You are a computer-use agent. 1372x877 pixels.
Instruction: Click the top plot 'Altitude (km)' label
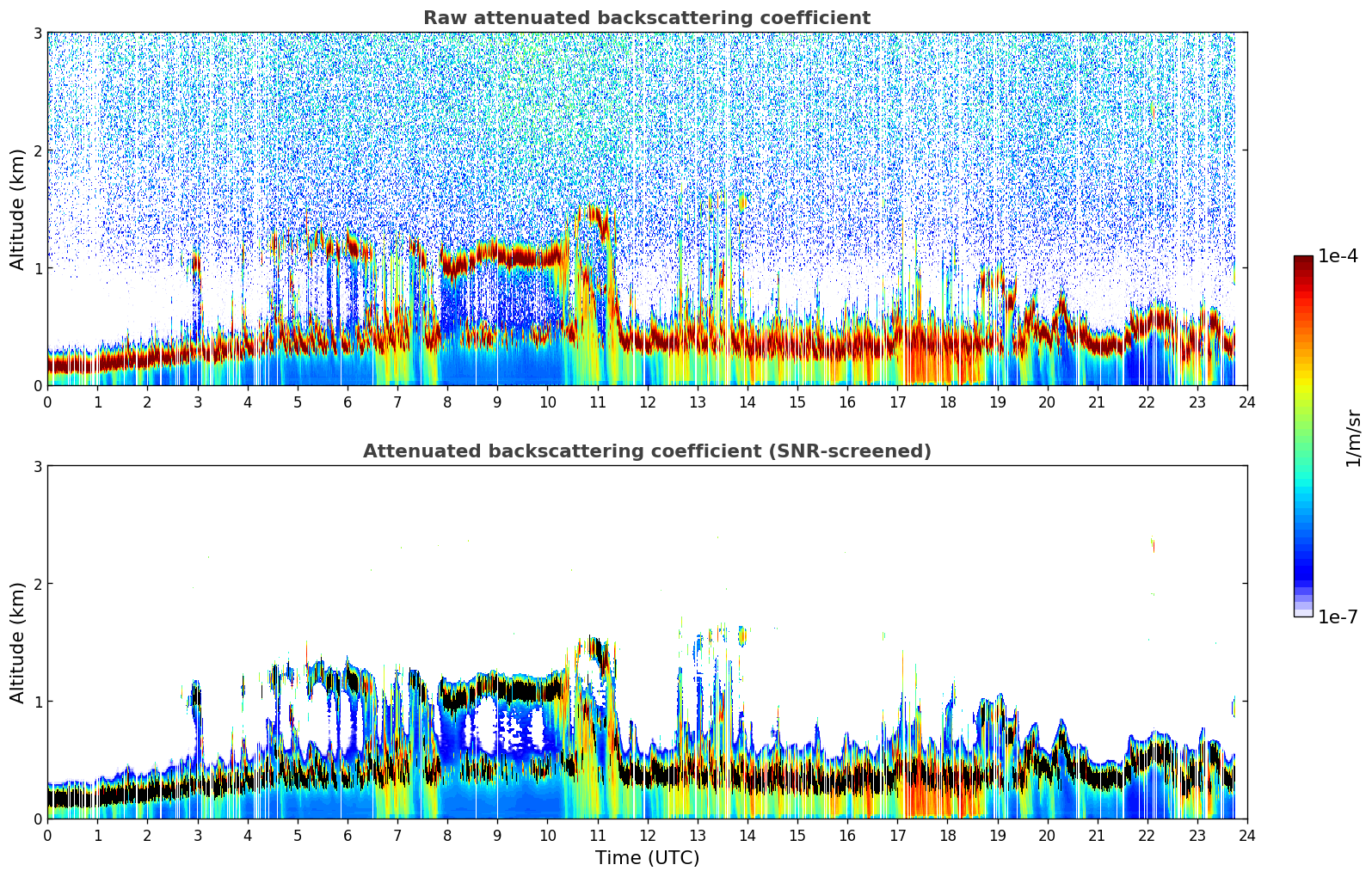point(17,209)
